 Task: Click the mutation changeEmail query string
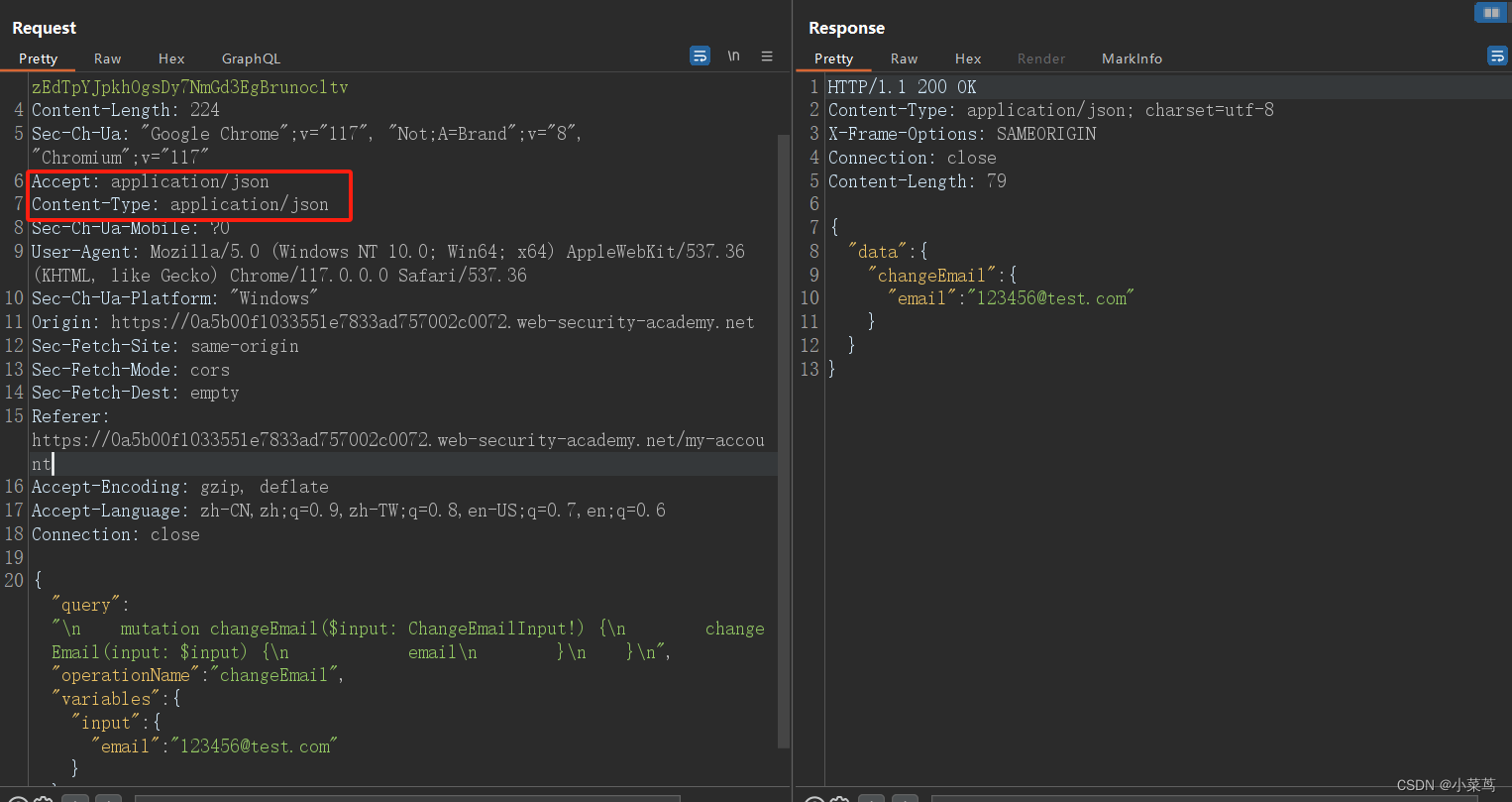point(408,640)
